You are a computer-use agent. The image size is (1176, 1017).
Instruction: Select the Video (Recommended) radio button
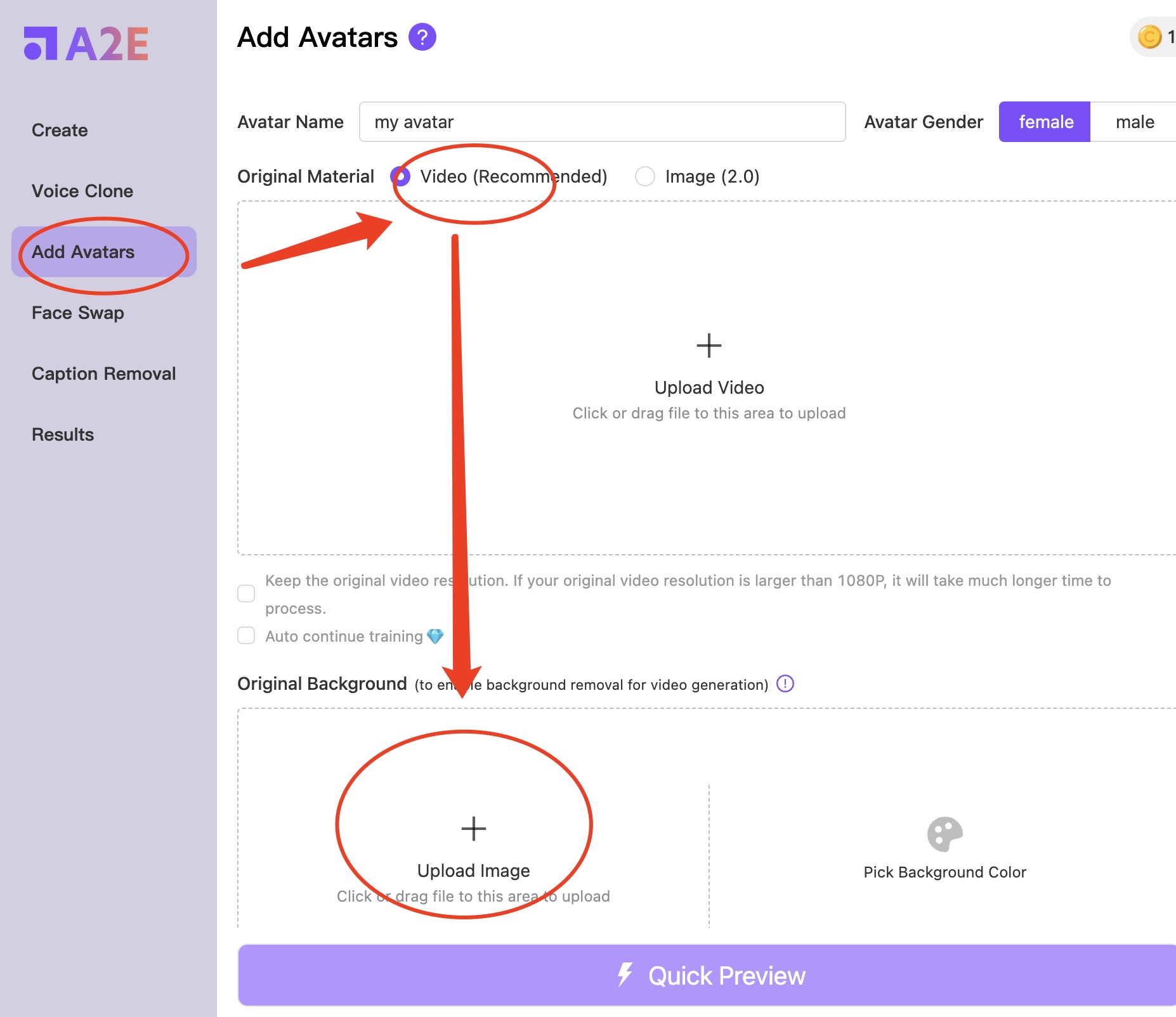[400, 176]
